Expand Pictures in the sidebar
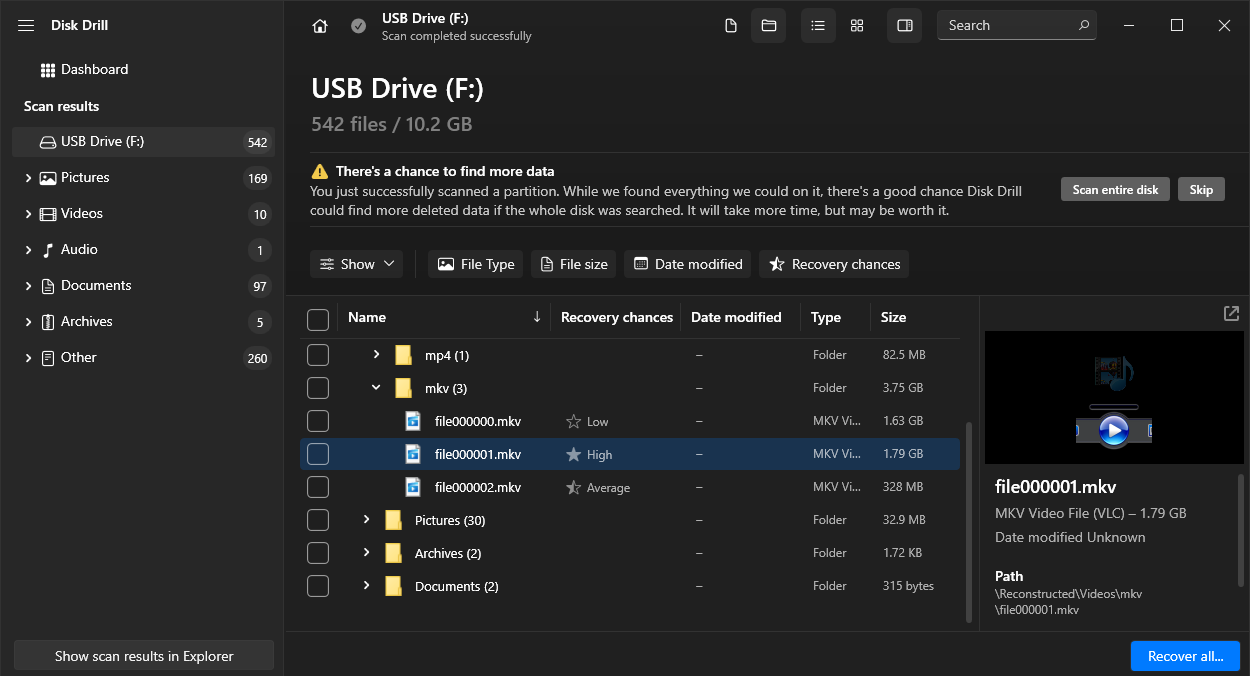 (28, 178)
